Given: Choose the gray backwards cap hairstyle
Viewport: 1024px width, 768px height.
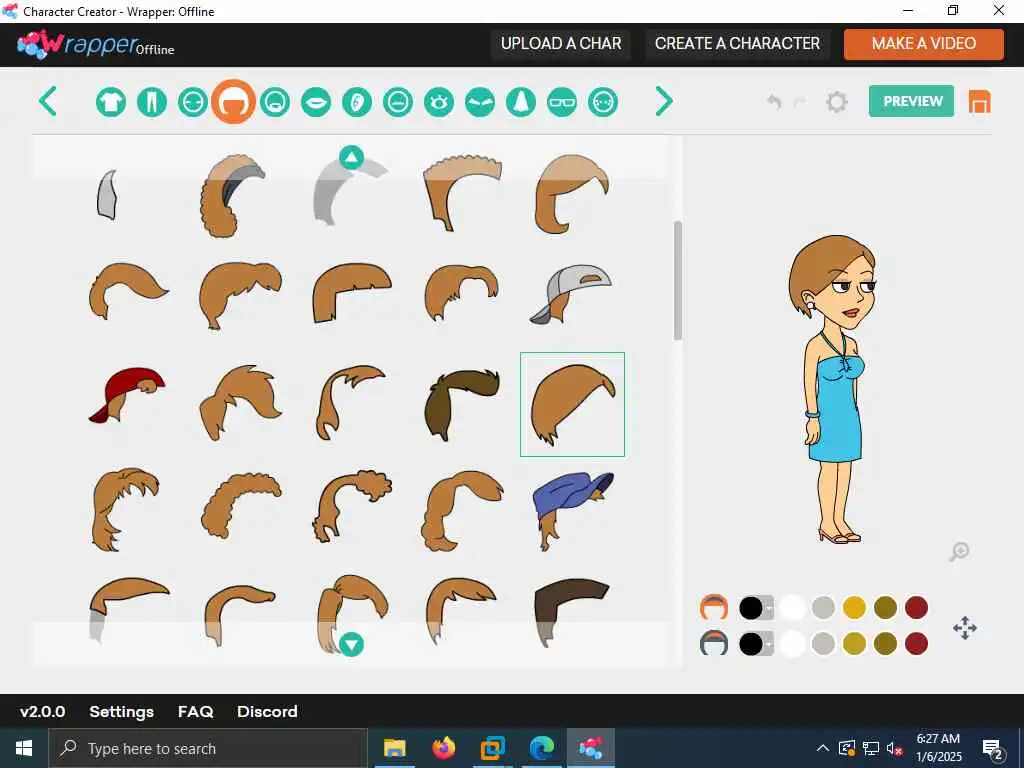Looking at the screenshot, I should click(572, 294).
